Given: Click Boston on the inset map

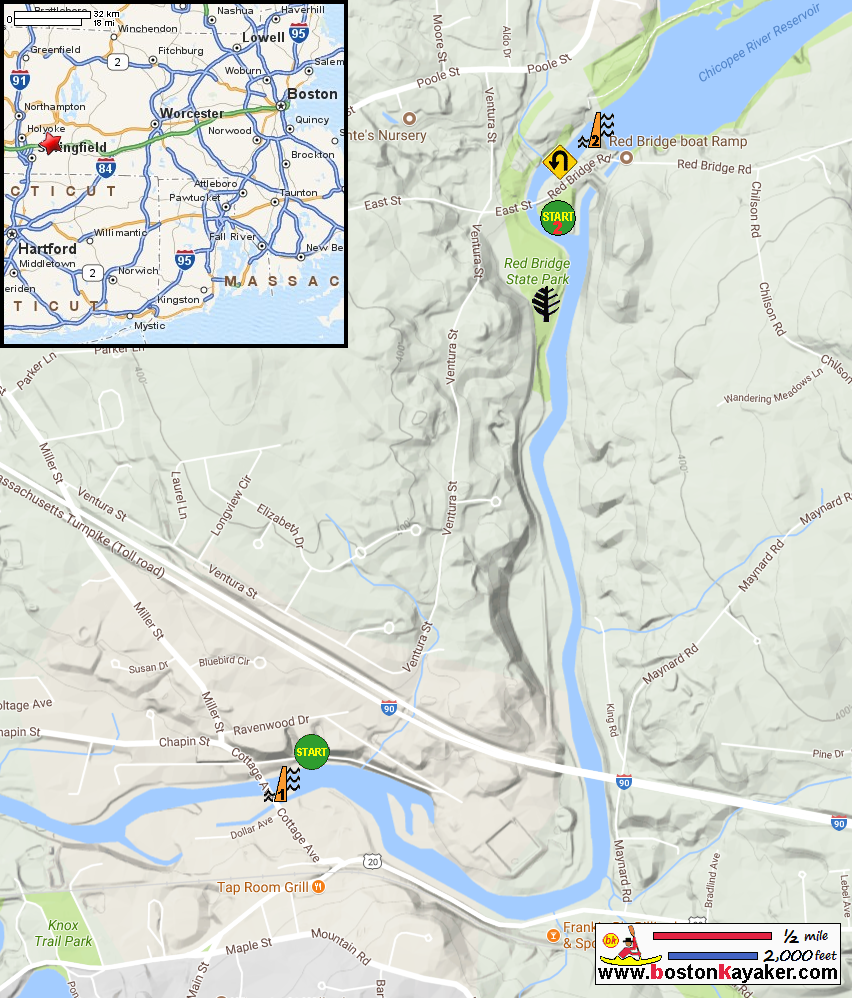Looking at the screenshot, I should 312,94.
